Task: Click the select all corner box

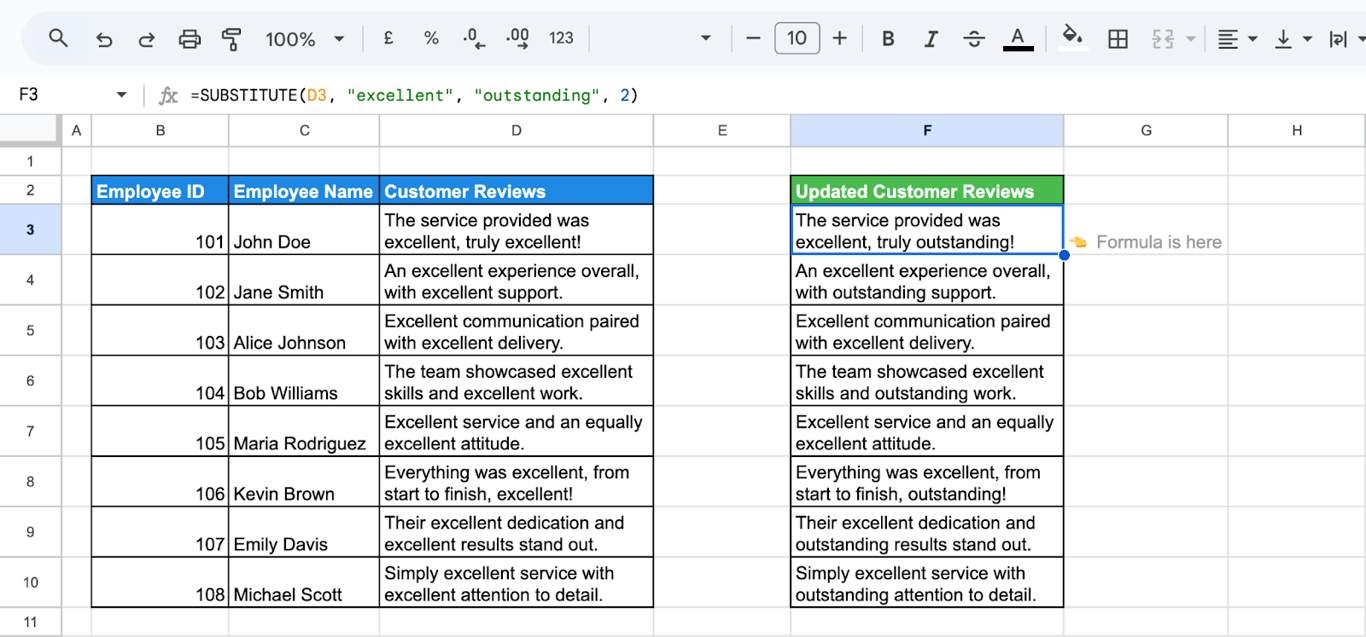Action: tap(30, 130)
